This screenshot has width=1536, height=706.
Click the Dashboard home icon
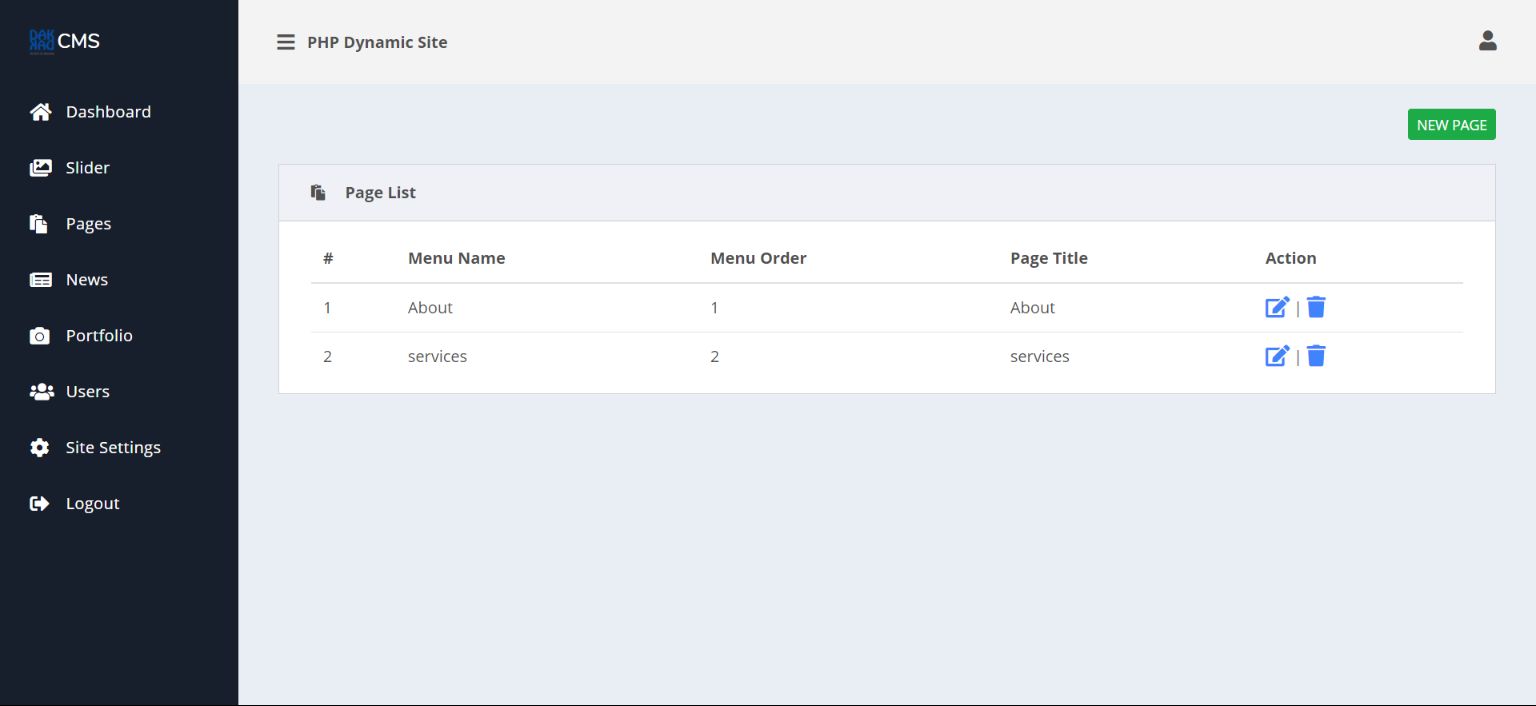point(40,112)
